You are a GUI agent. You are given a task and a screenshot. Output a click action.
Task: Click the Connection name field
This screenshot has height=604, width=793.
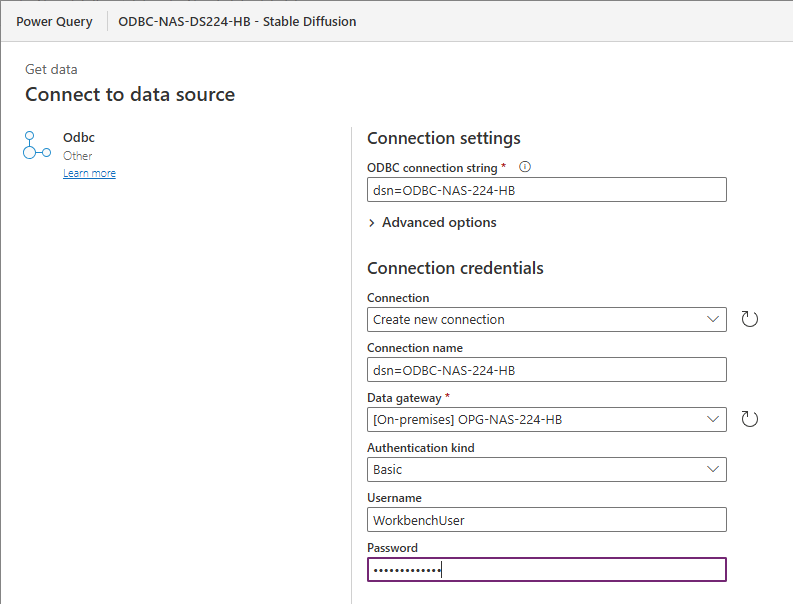coord(546,370)
